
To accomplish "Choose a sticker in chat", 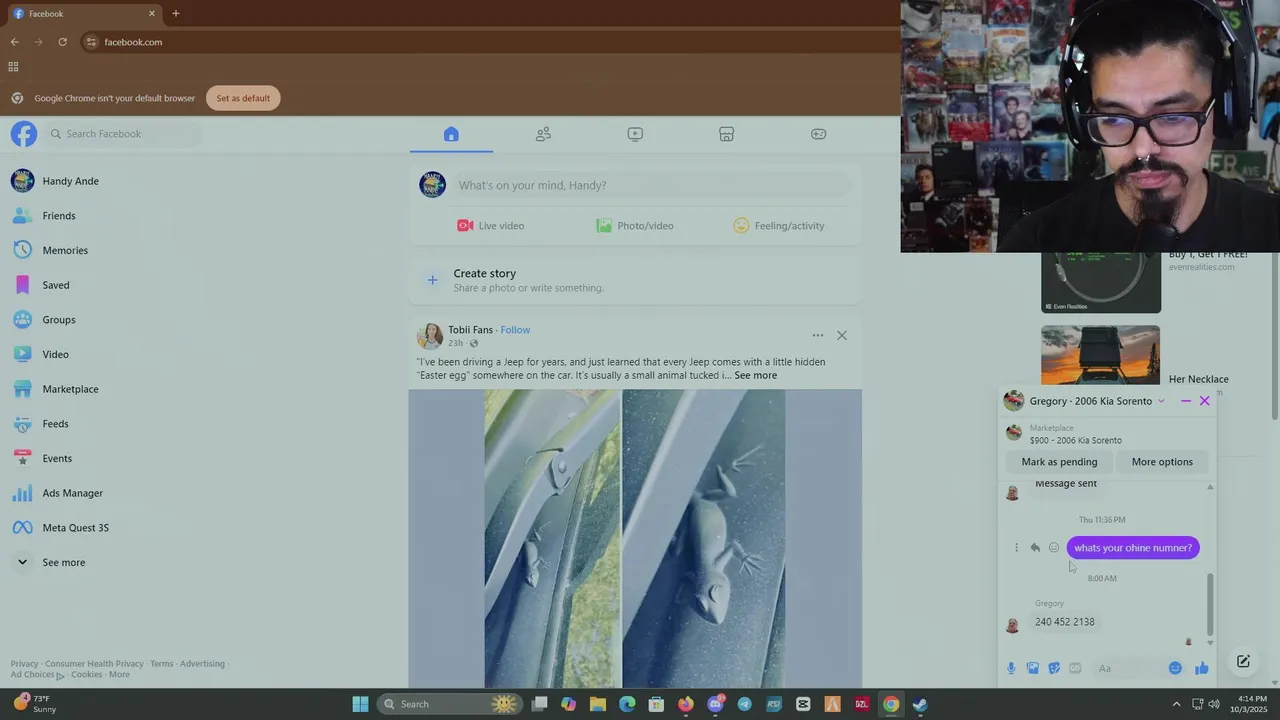I will click(x=1054, y=668).
